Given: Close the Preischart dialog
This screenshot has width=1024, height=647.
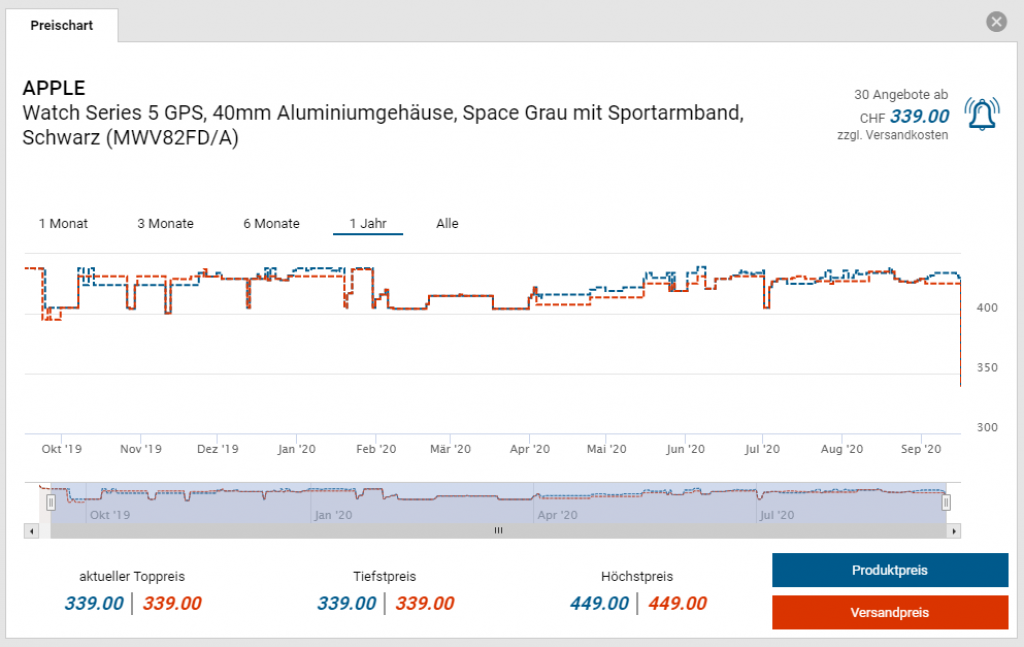Looking at the screenshot, I should pyautogui.click(x=996, y=22).
